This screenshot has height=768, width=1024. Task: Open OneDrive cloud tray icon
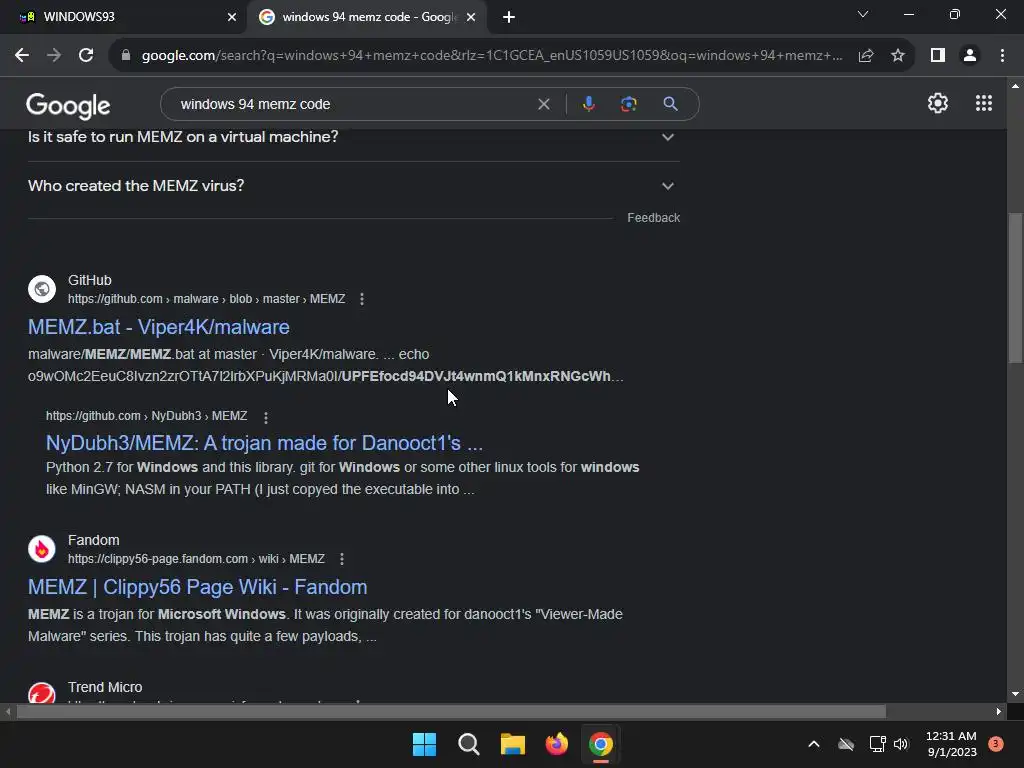point(846,744)
